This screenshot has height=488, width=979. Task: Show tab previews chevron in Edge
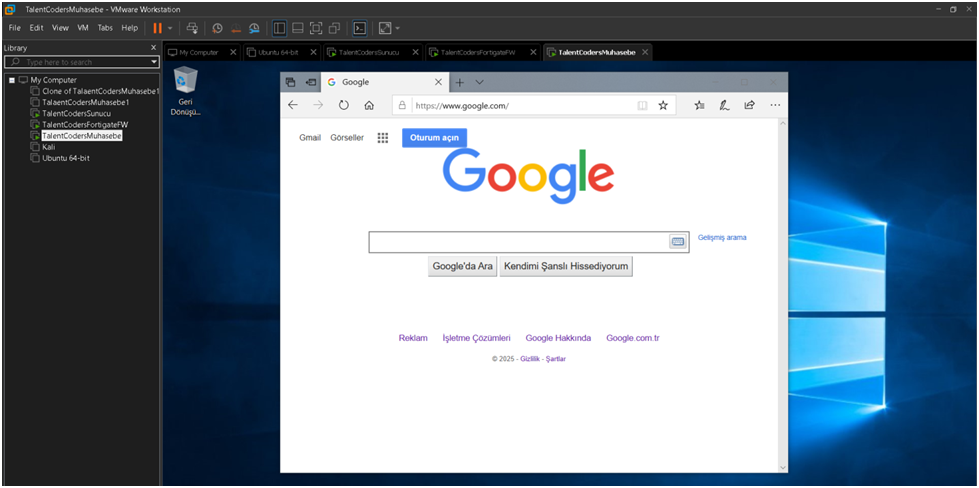point(480,82)
